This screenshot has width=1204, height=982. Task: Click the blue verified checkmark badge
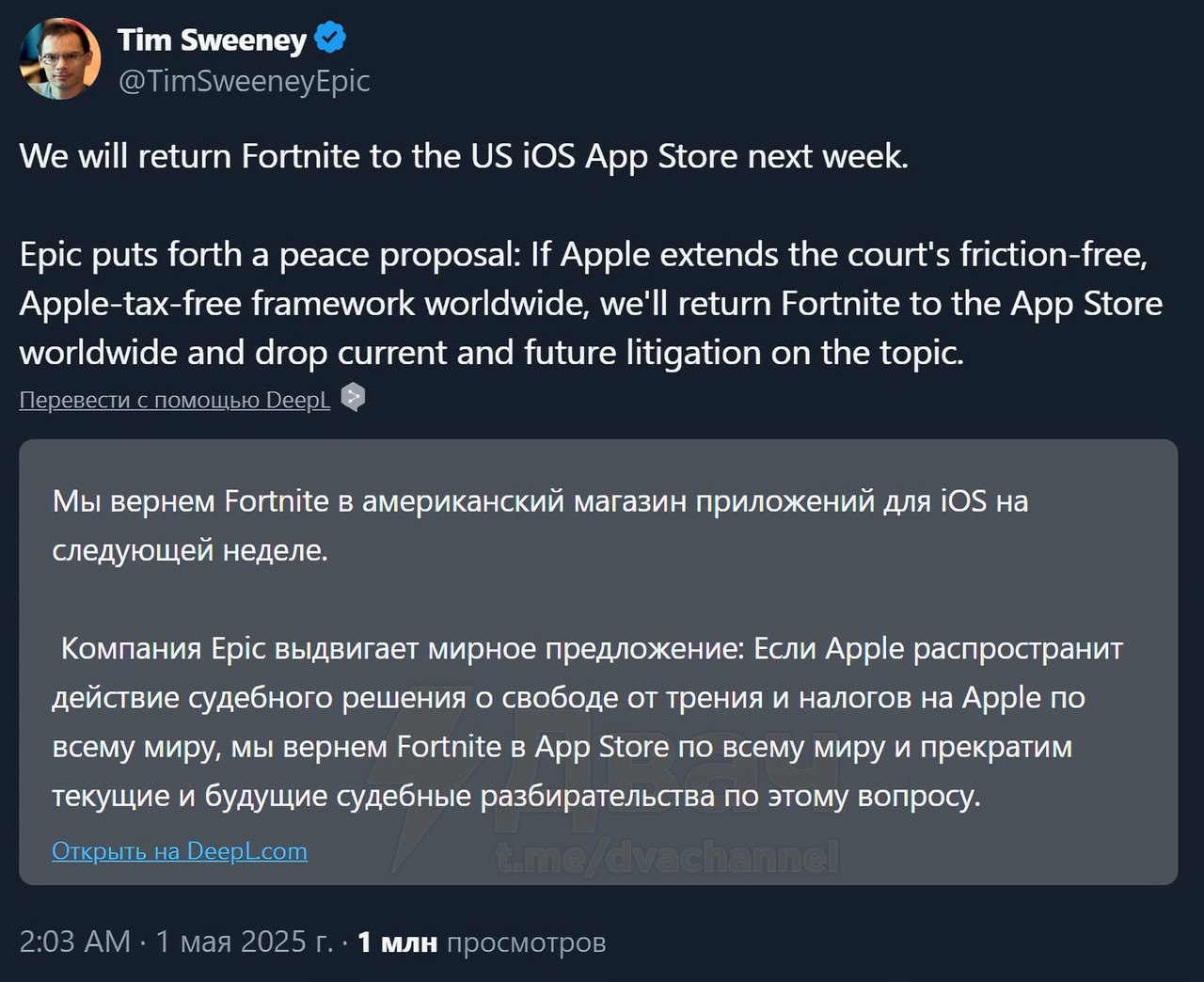pos(330,39)
